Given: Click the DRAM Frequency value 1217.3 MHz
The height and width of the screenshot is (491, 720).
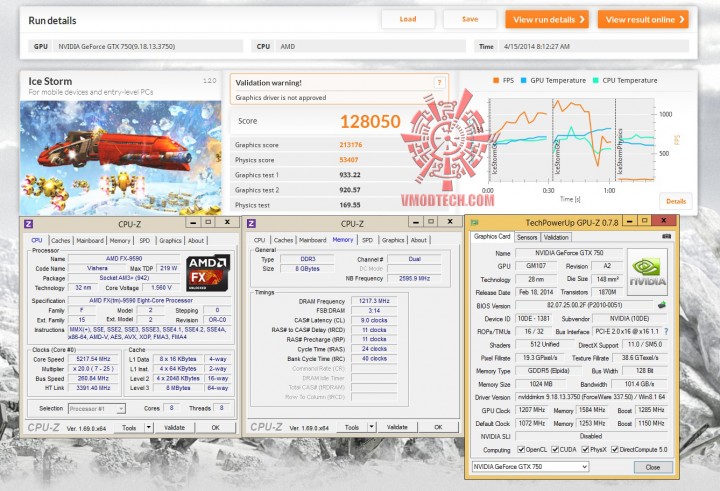Looking at the screenshot, I should [374, 301].
